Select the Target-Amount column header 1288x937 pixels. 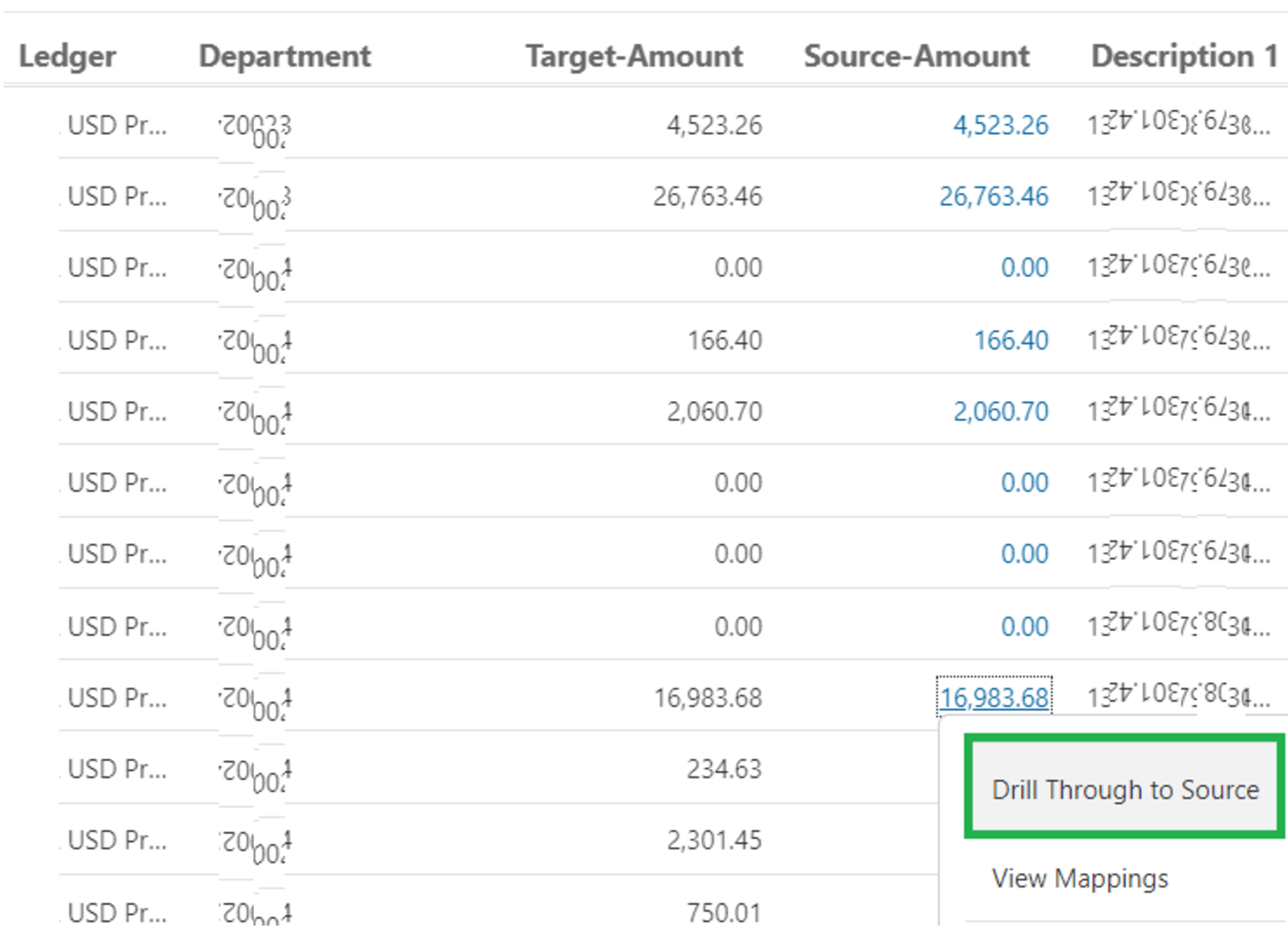[635, 56]
